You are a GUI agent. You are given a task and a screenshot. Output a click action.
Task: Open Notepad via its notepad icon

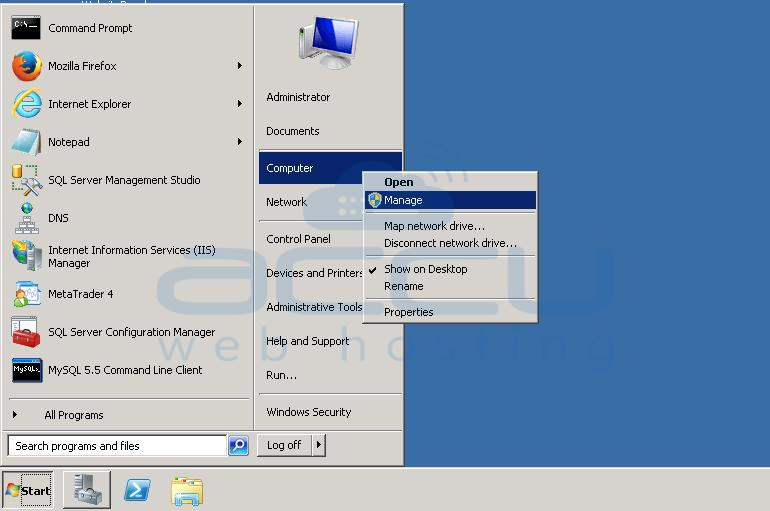[x=26, y=142]
